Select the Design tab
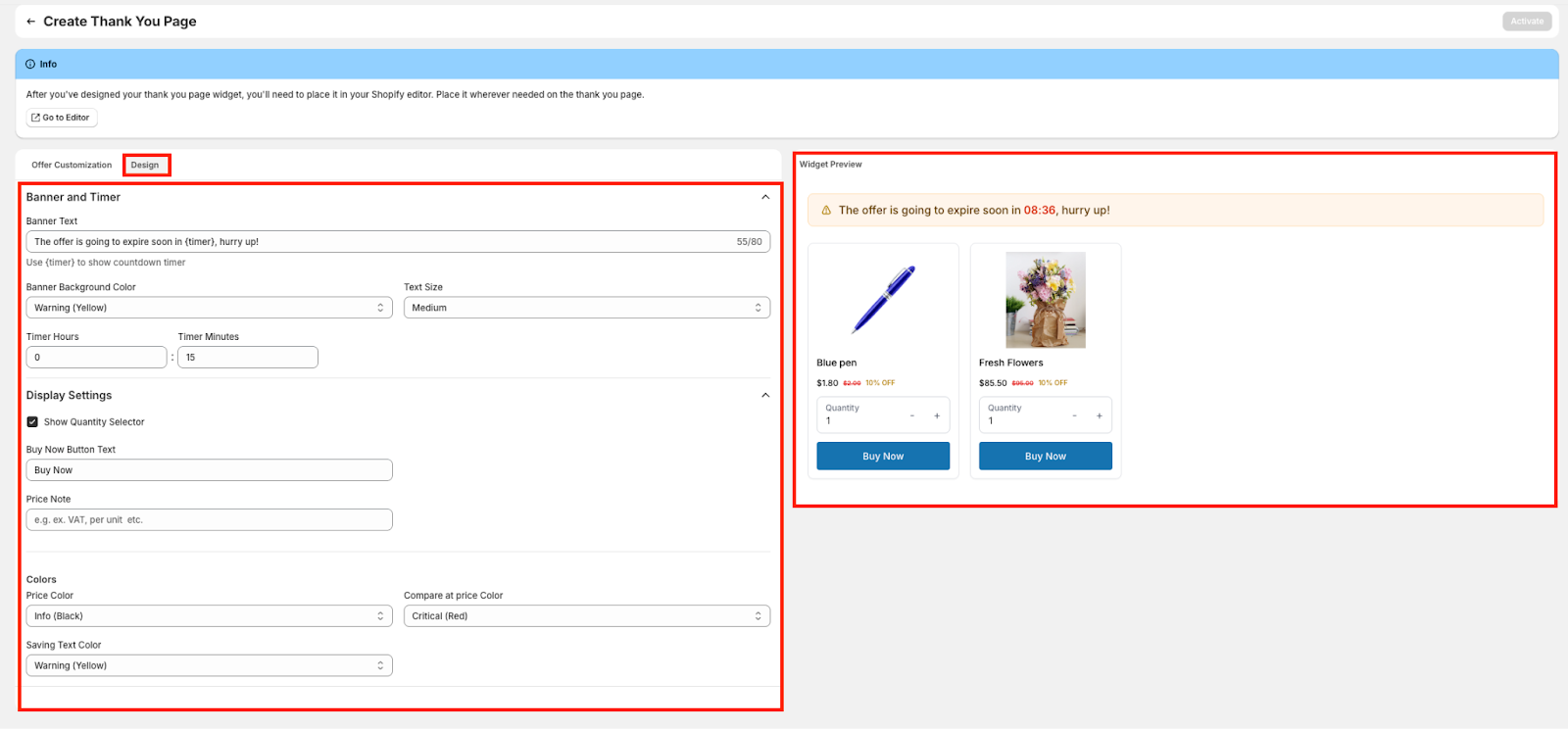This screenshot has width=1568, height=729. coord(145,165)
